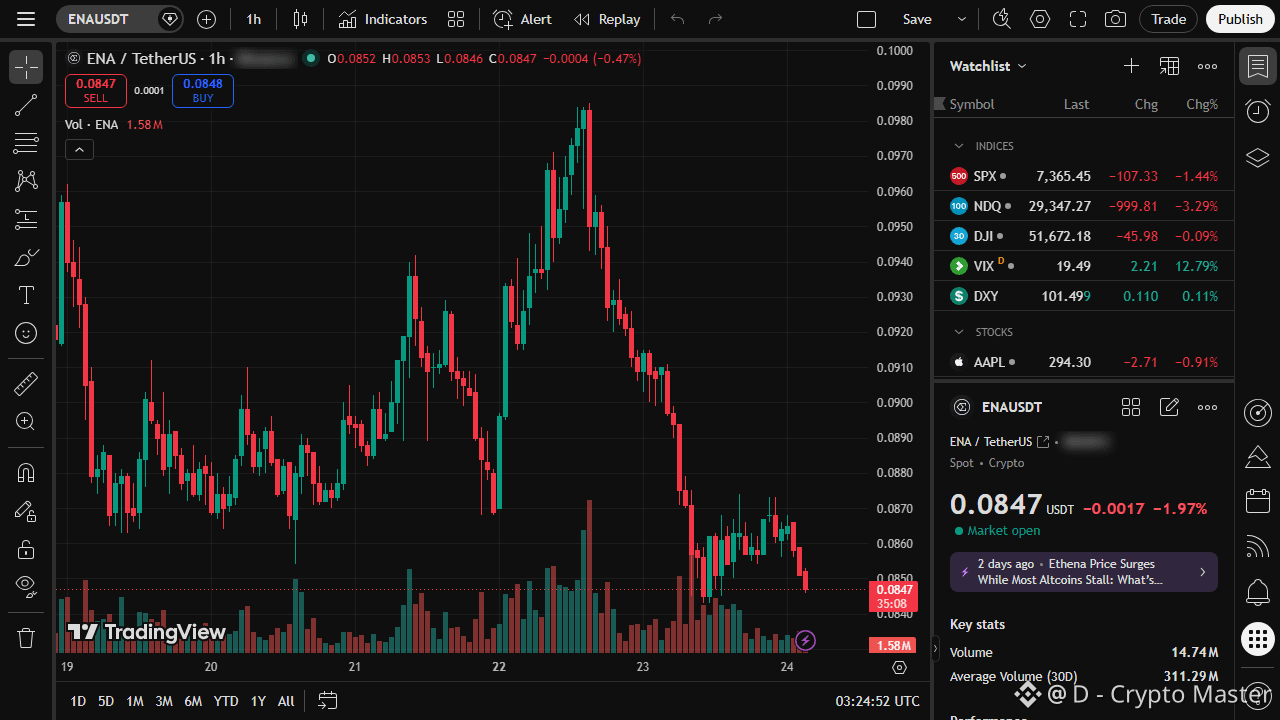
Task: Select the 1D time range
Action: point(78,701)
